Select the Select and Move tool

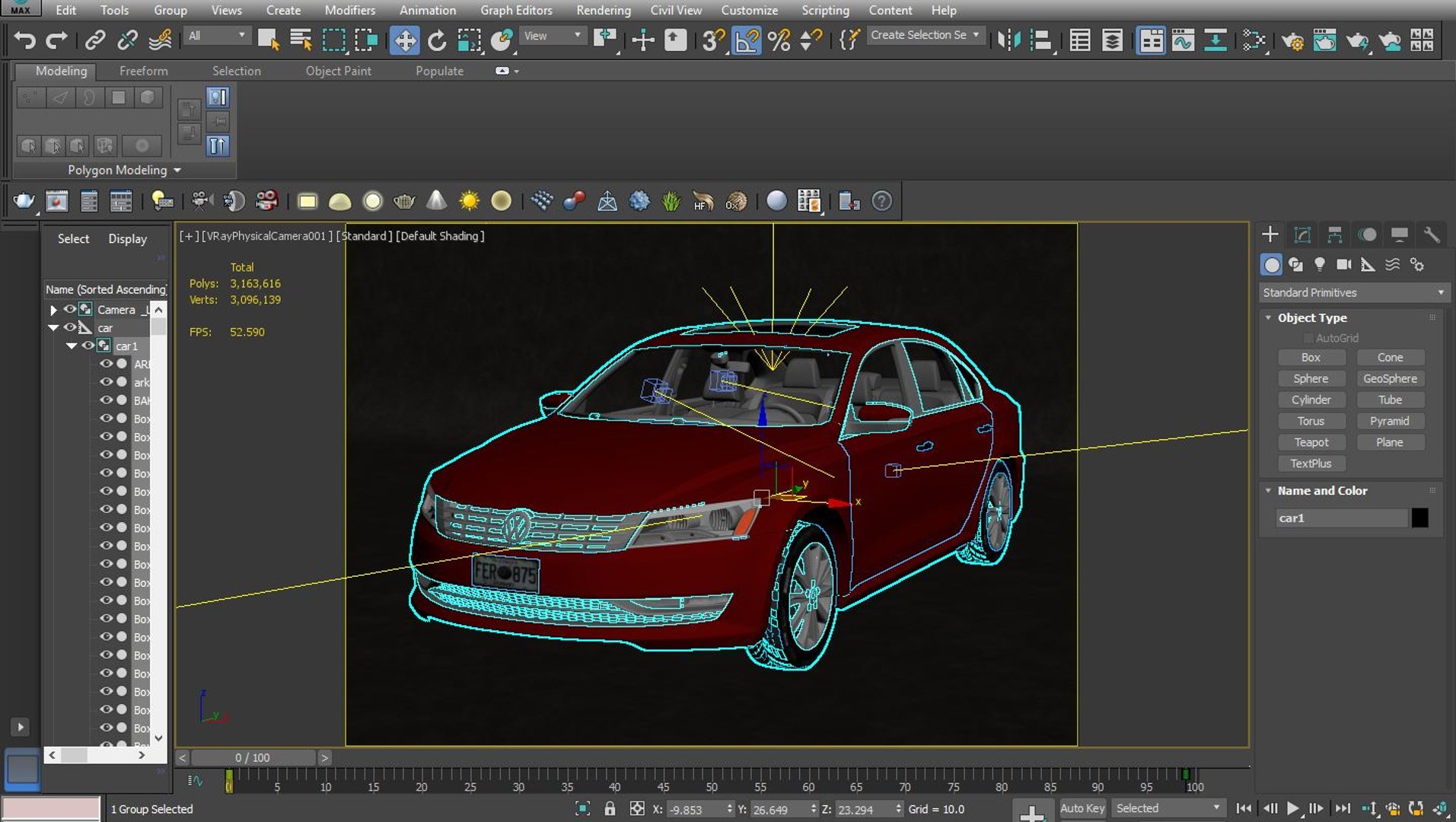404,40
